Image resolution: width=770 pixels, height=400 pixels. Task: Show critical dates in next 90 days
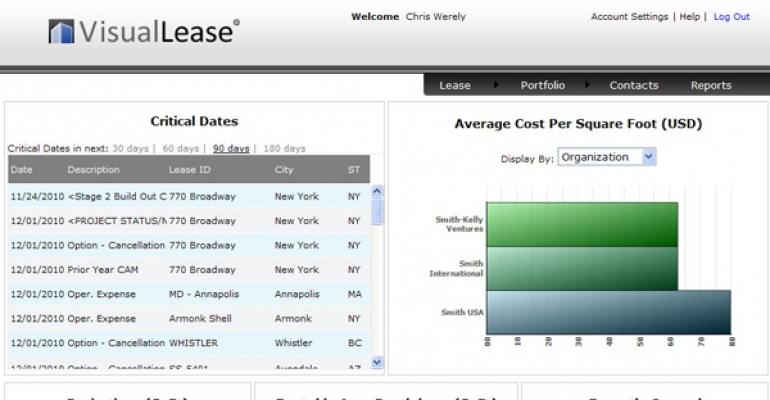(x=231, y=148)
